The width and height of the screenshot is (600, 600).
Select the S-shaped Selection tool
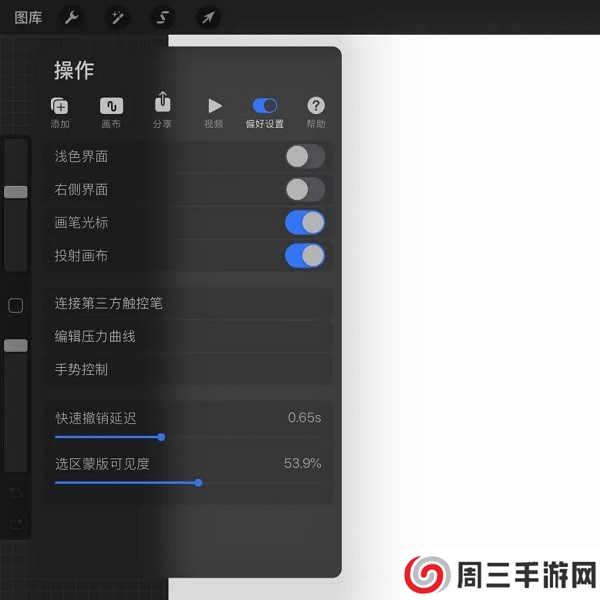(163, 17)
